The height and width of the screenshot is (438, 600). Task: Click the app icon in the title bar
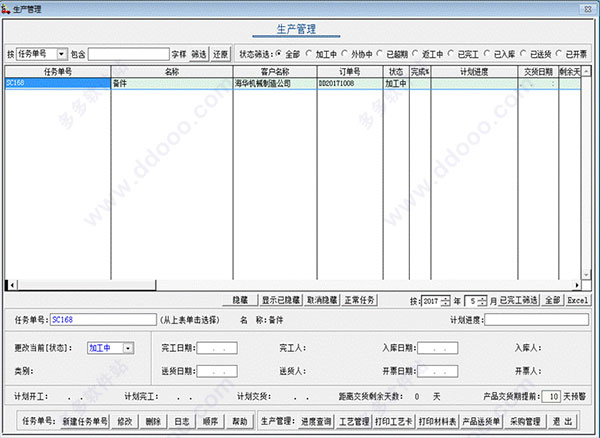pyautogui.click(x=6, y=9)
